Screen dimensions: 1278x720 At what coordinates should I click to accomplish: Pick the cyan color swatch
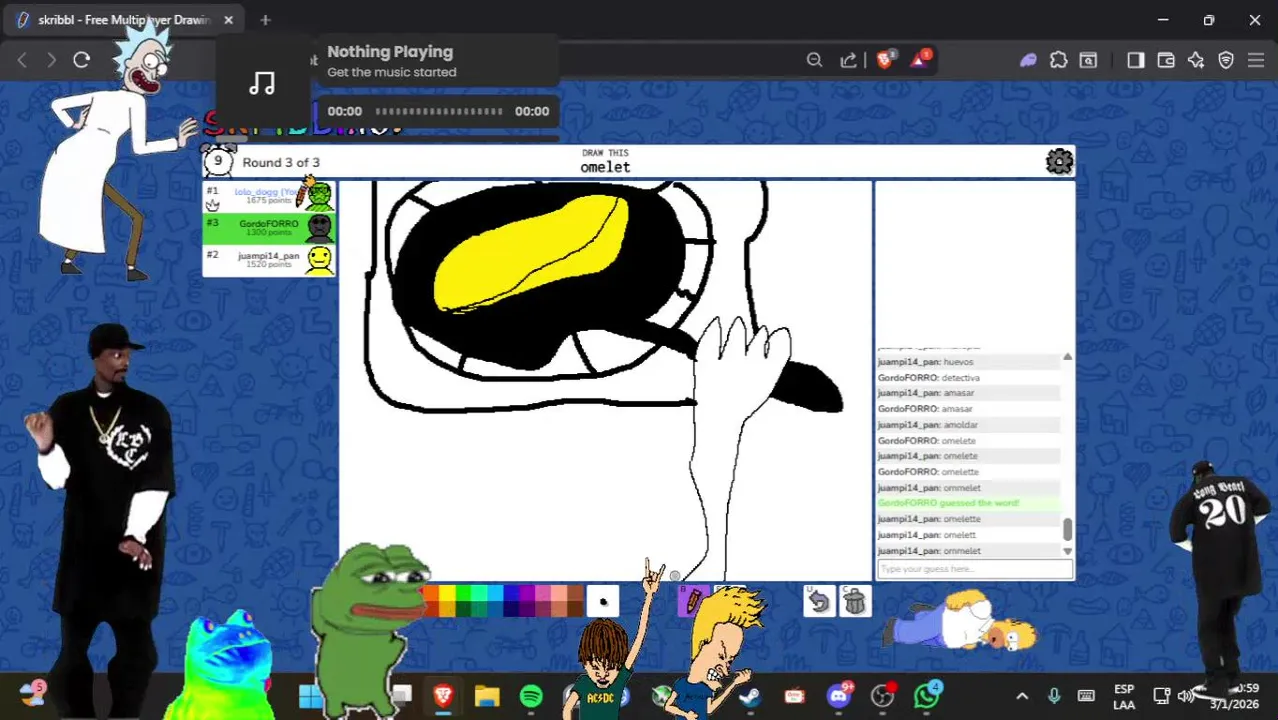pyautogui.click(x=495, y=593)
